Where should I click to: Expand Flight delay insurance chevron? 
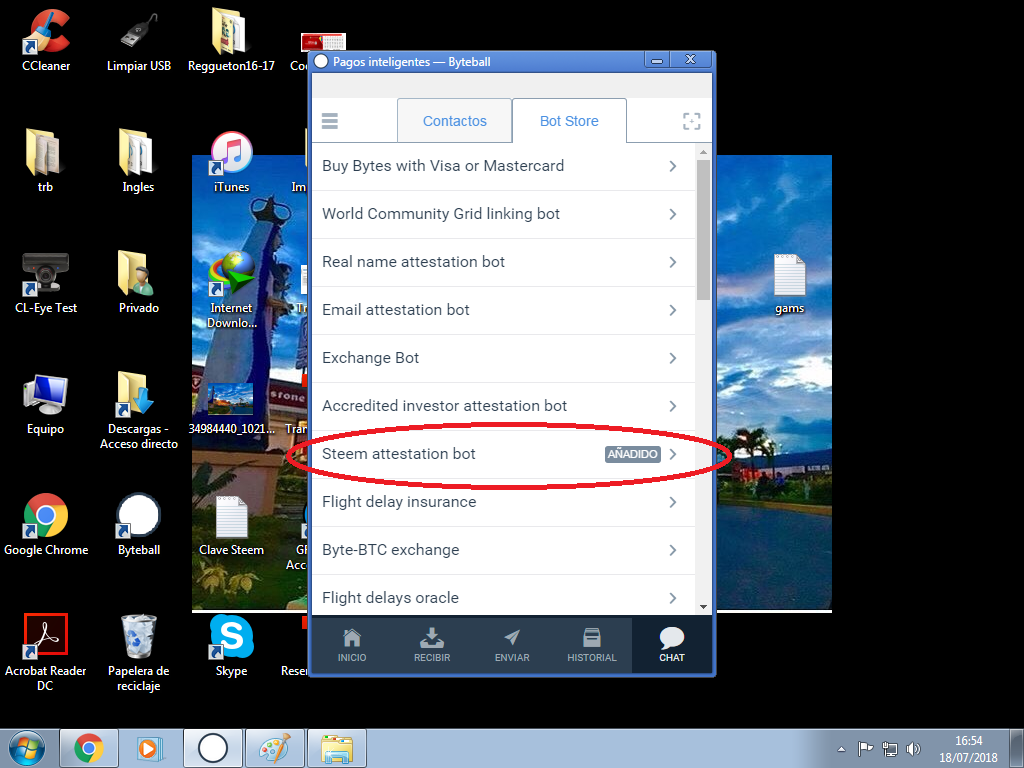(x=673, y=502)
